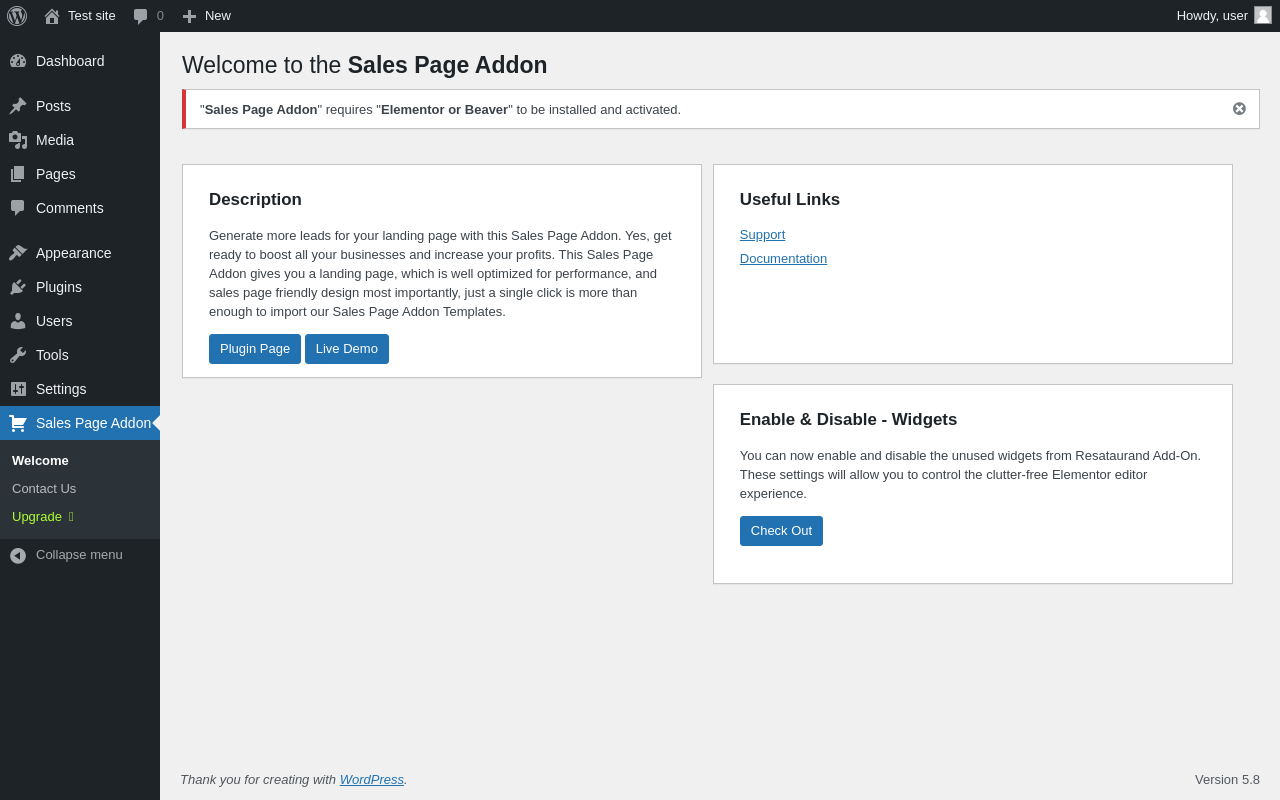
Task: Open the Support link
Action: point(762,235)
